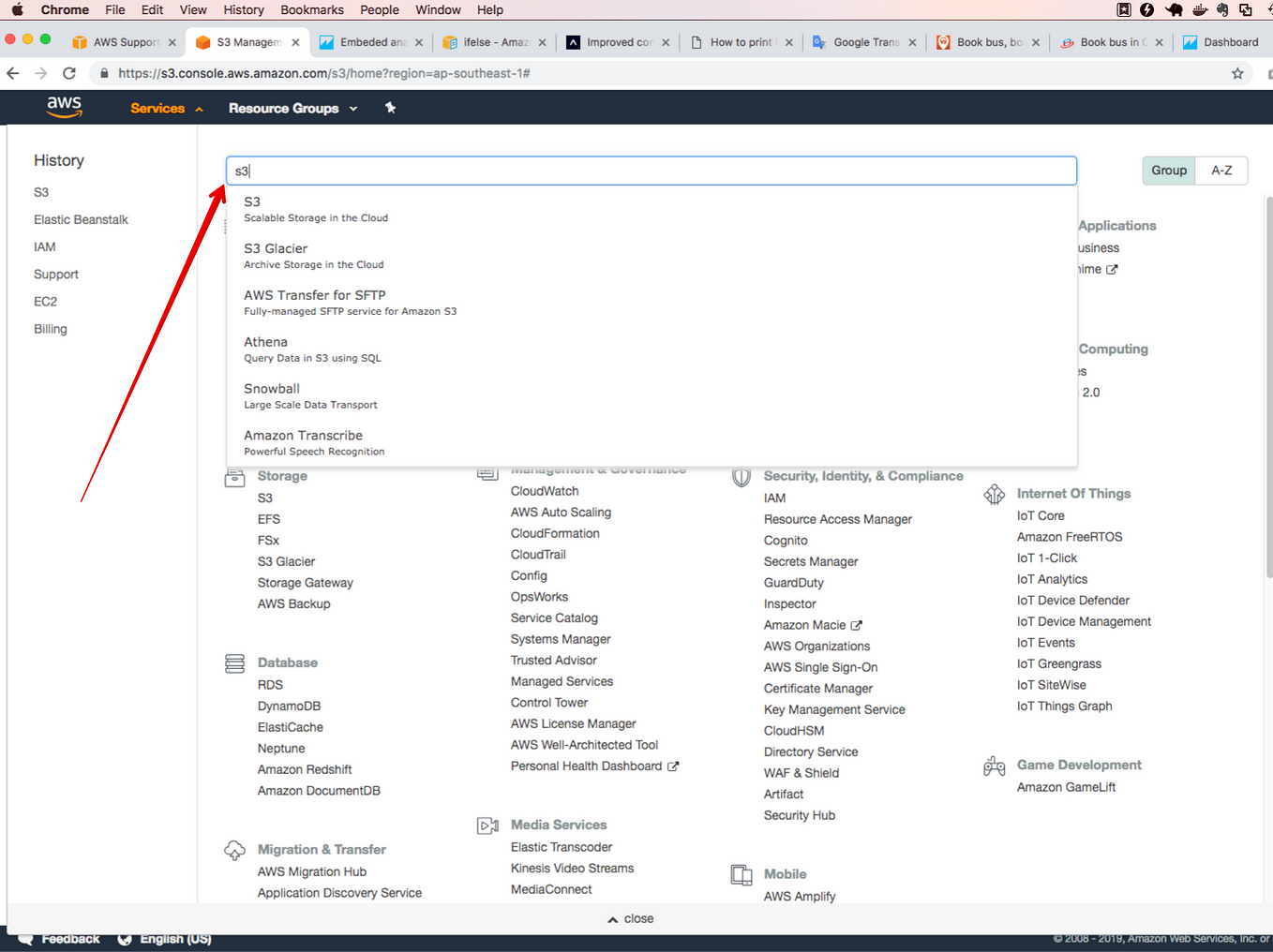Bookmark this page with the star icon
Viewport: 1273px width, 952px height.
coord(1237,73)
